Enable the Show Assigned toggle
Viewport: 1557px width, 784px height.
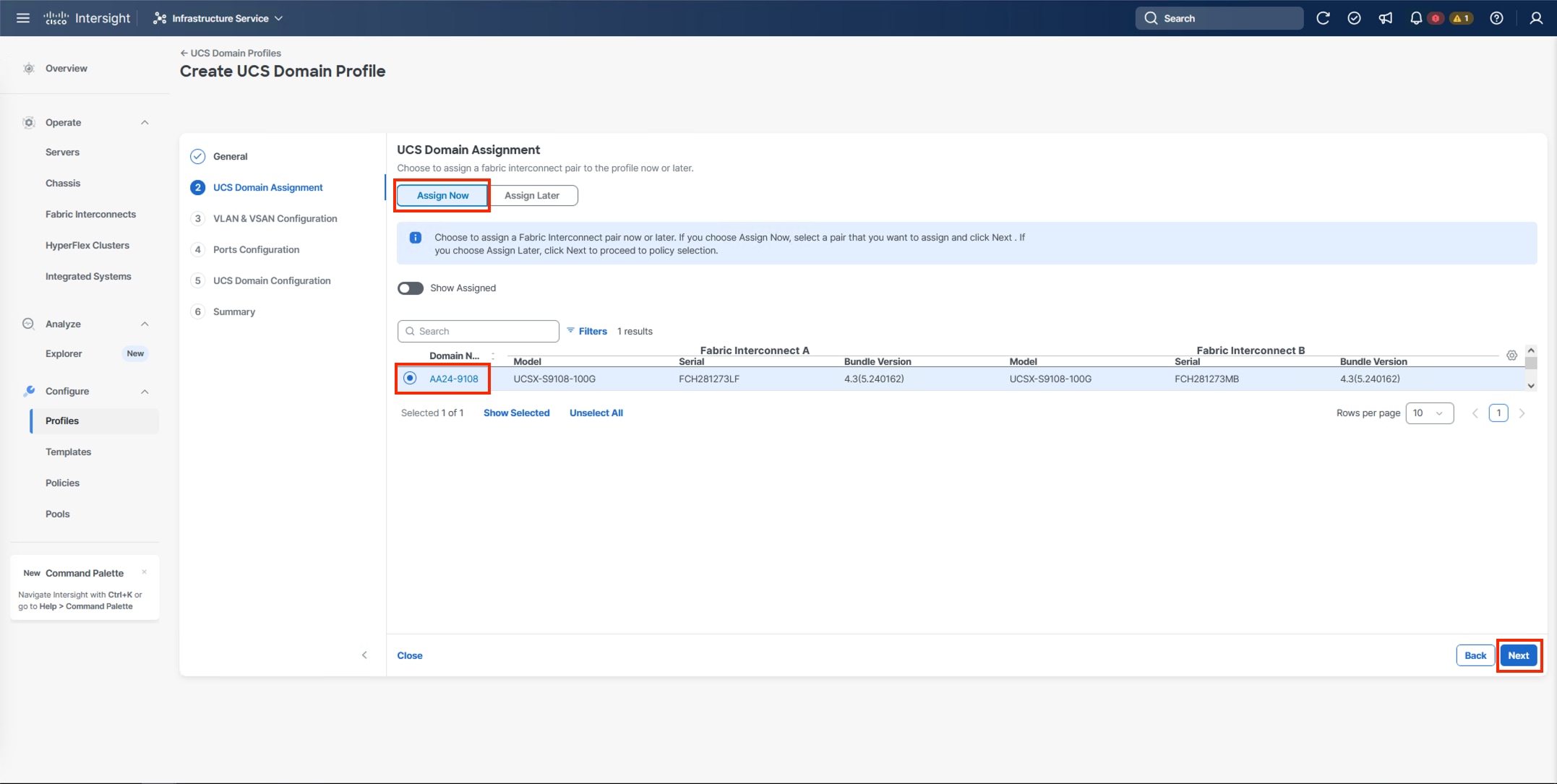click(x=410, y=288)
